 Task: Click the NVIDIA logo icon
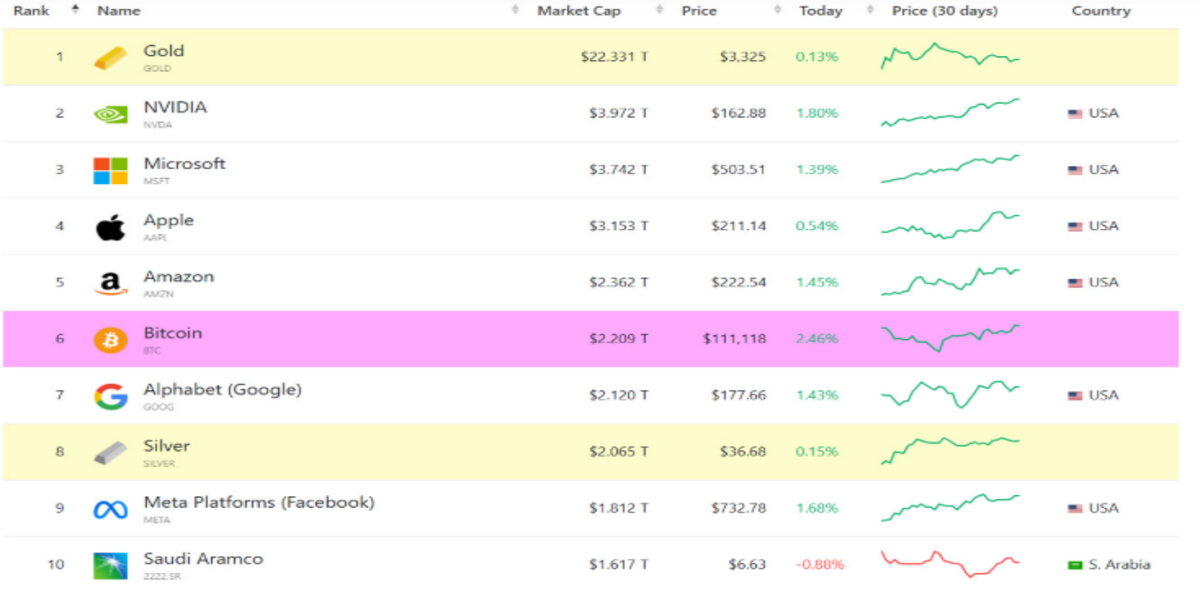(x=111, y=114)
